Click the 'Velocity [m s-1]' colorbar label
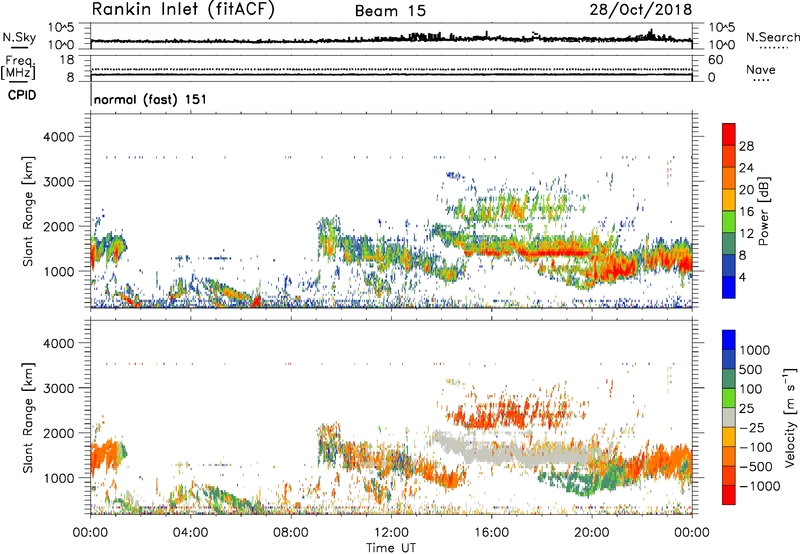 coord(790,418)
